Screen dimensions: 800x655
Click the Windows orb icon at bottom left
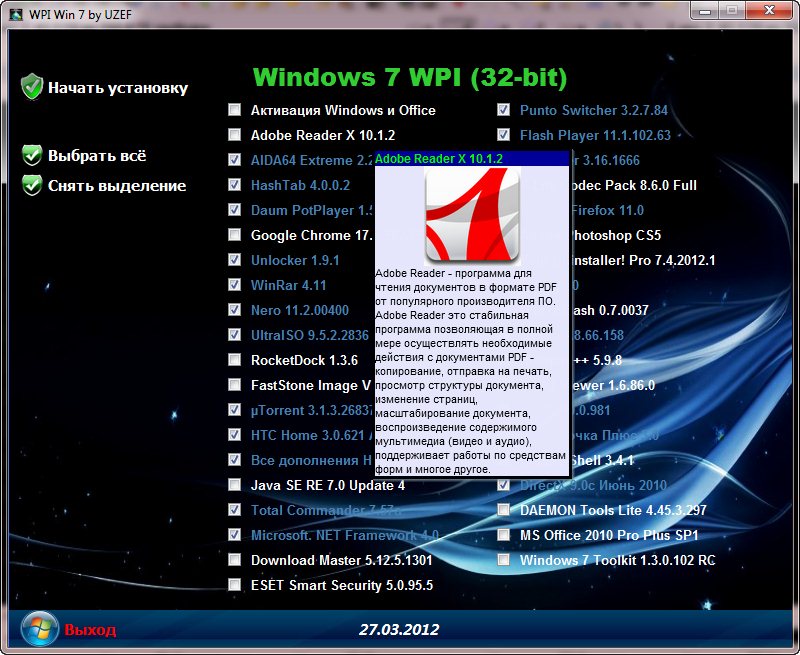[x=39, y=629]
